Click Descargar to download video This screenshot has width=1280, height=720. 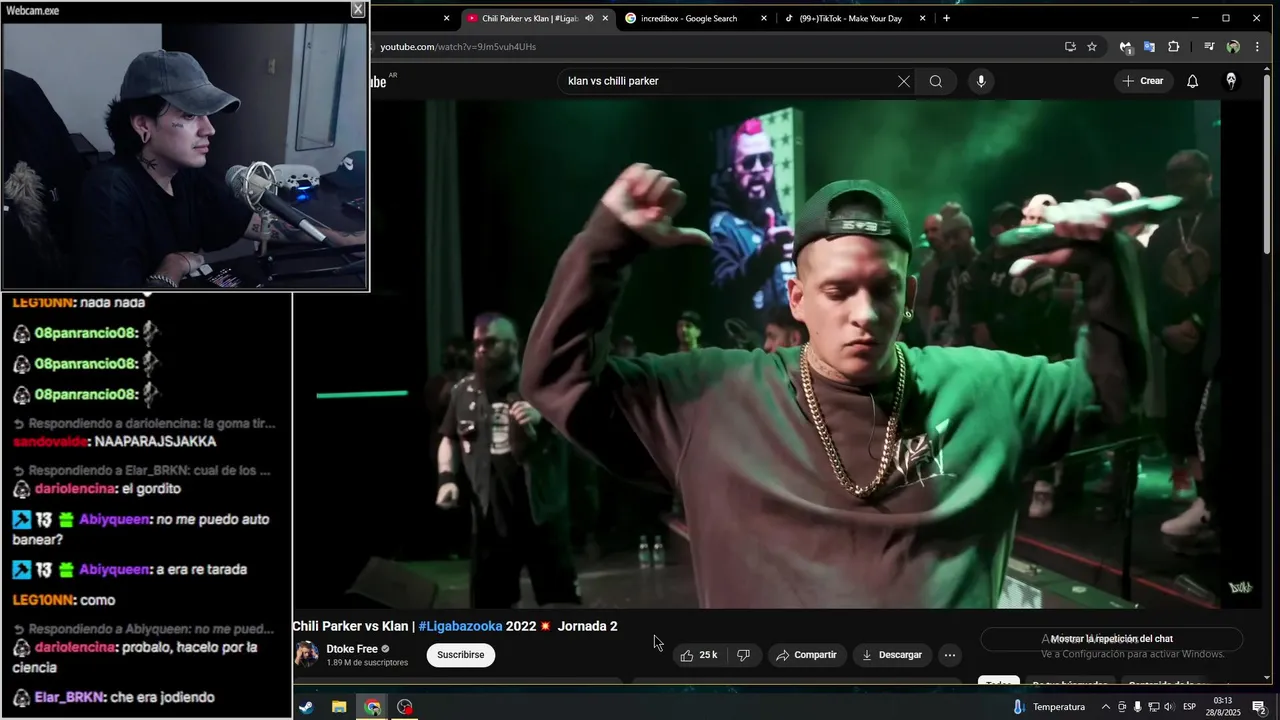(891, 655)
